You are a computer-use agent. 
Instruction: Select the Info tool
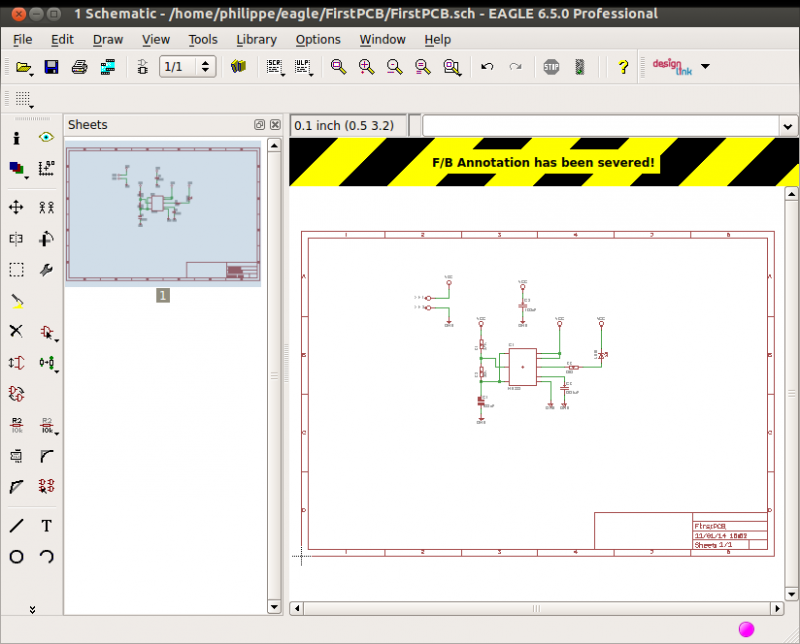[16, 138]
